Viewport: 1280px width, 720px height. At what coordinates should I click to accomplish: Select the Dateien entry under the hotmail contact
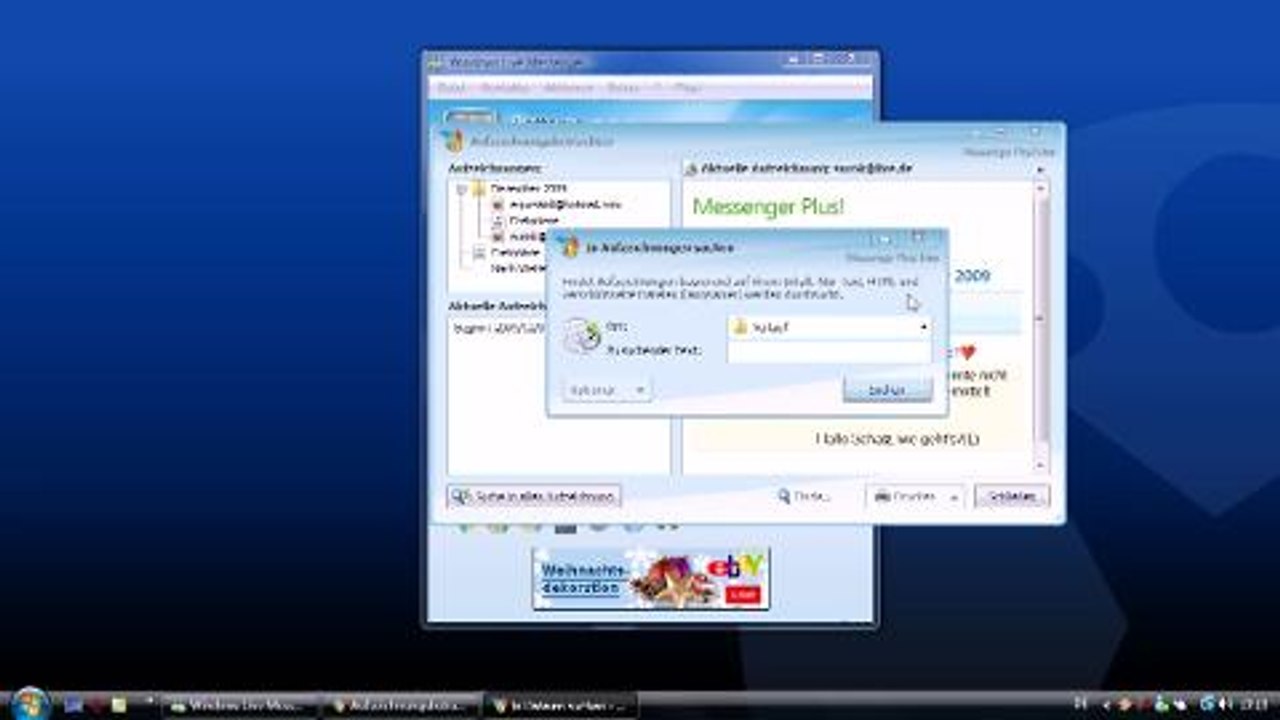pos(533,220)
